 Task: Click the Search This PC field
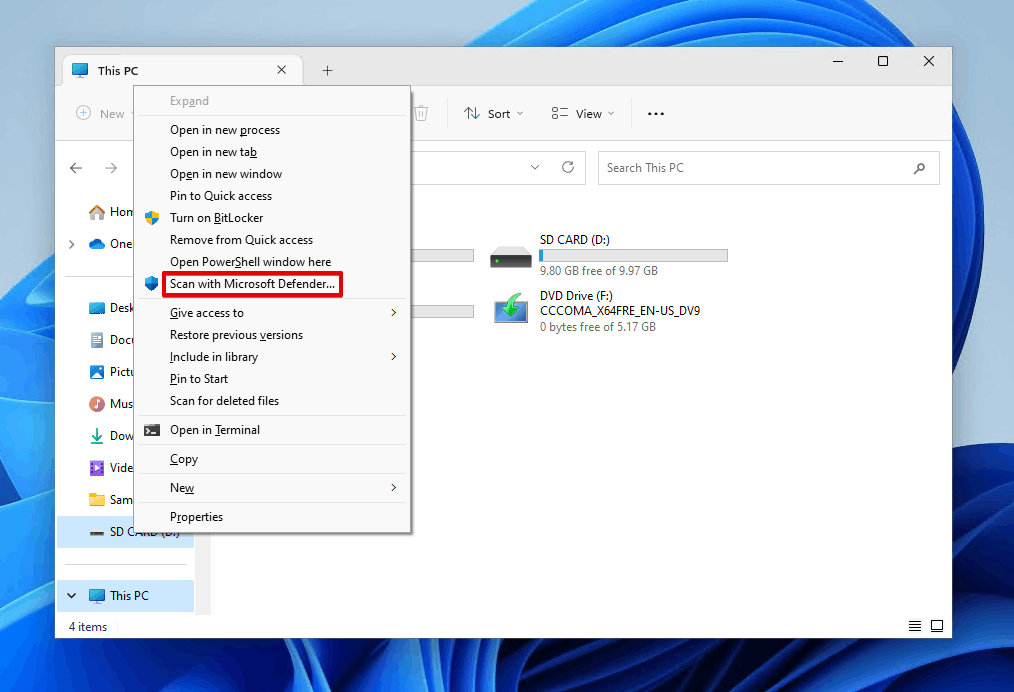point(768,168)
